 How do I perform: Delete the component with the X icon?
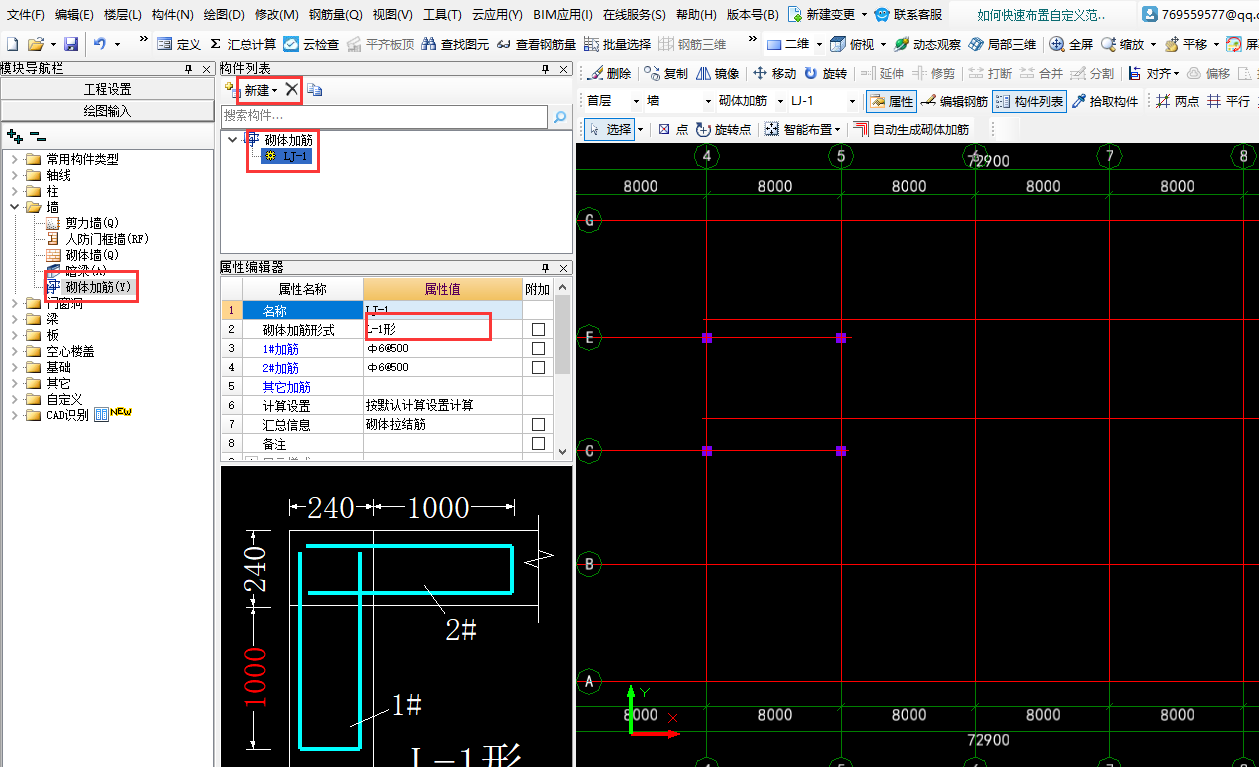click(x=291, y=89)
